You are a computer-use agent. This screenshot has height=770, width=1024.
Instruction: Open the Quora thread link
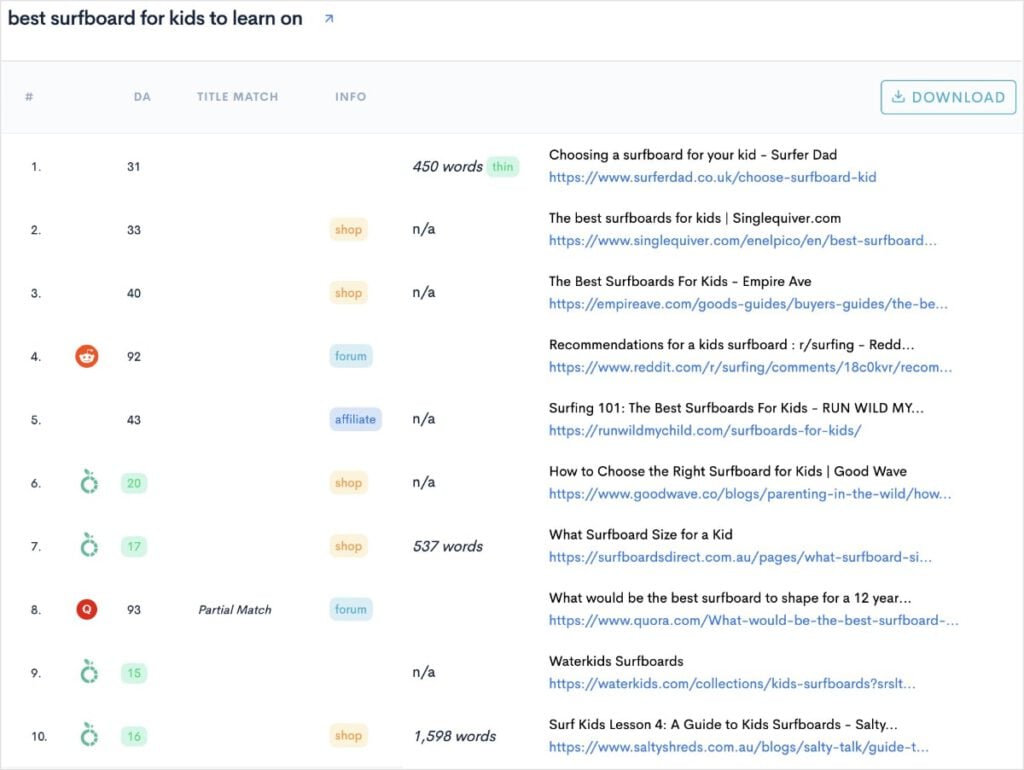pyautogui.click(x=753, y=620)
